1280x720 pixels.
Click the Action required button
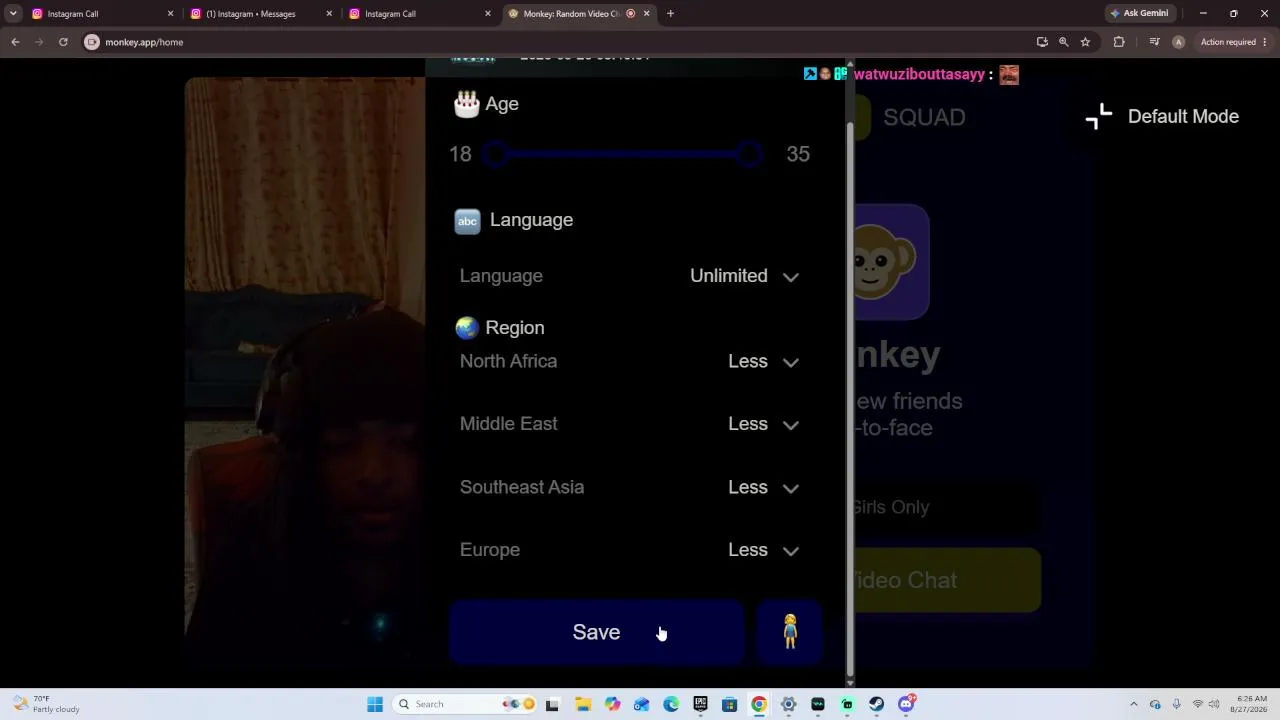[1234, 42]
